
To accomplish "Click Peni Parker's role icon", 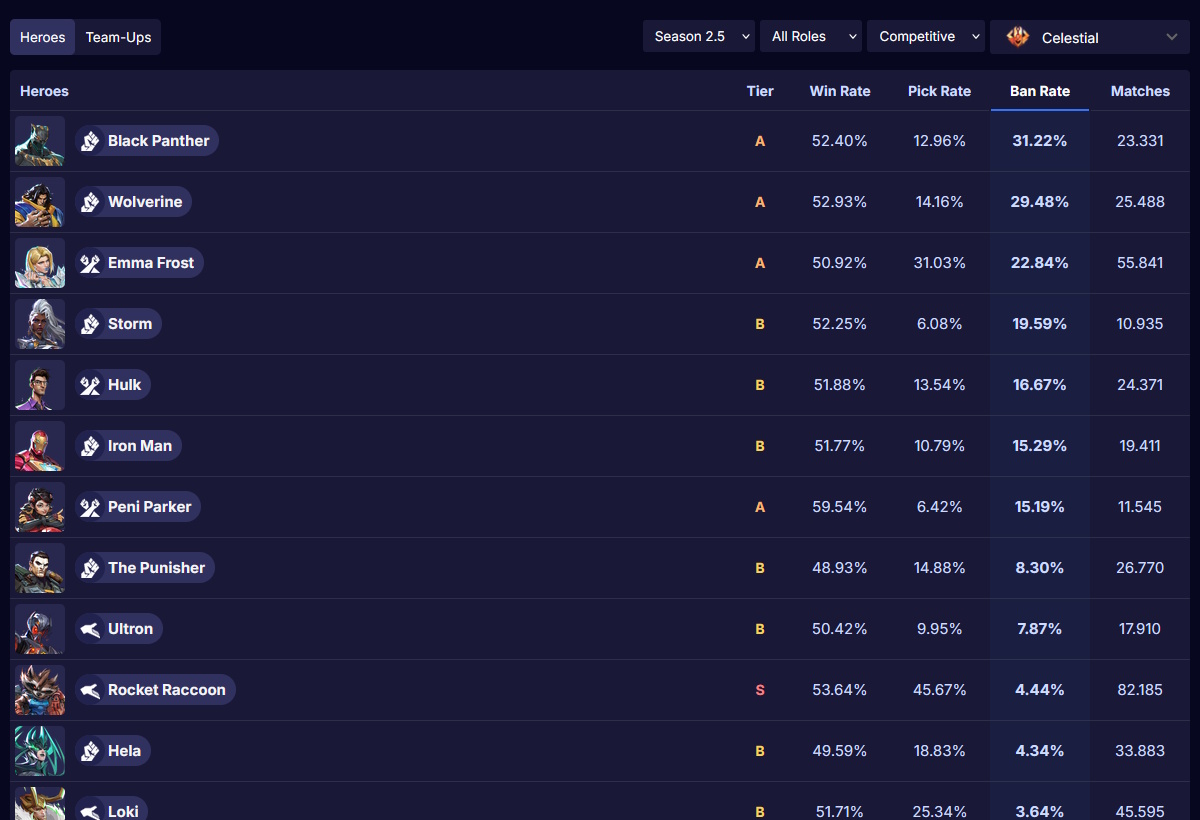I will [91, 507].
